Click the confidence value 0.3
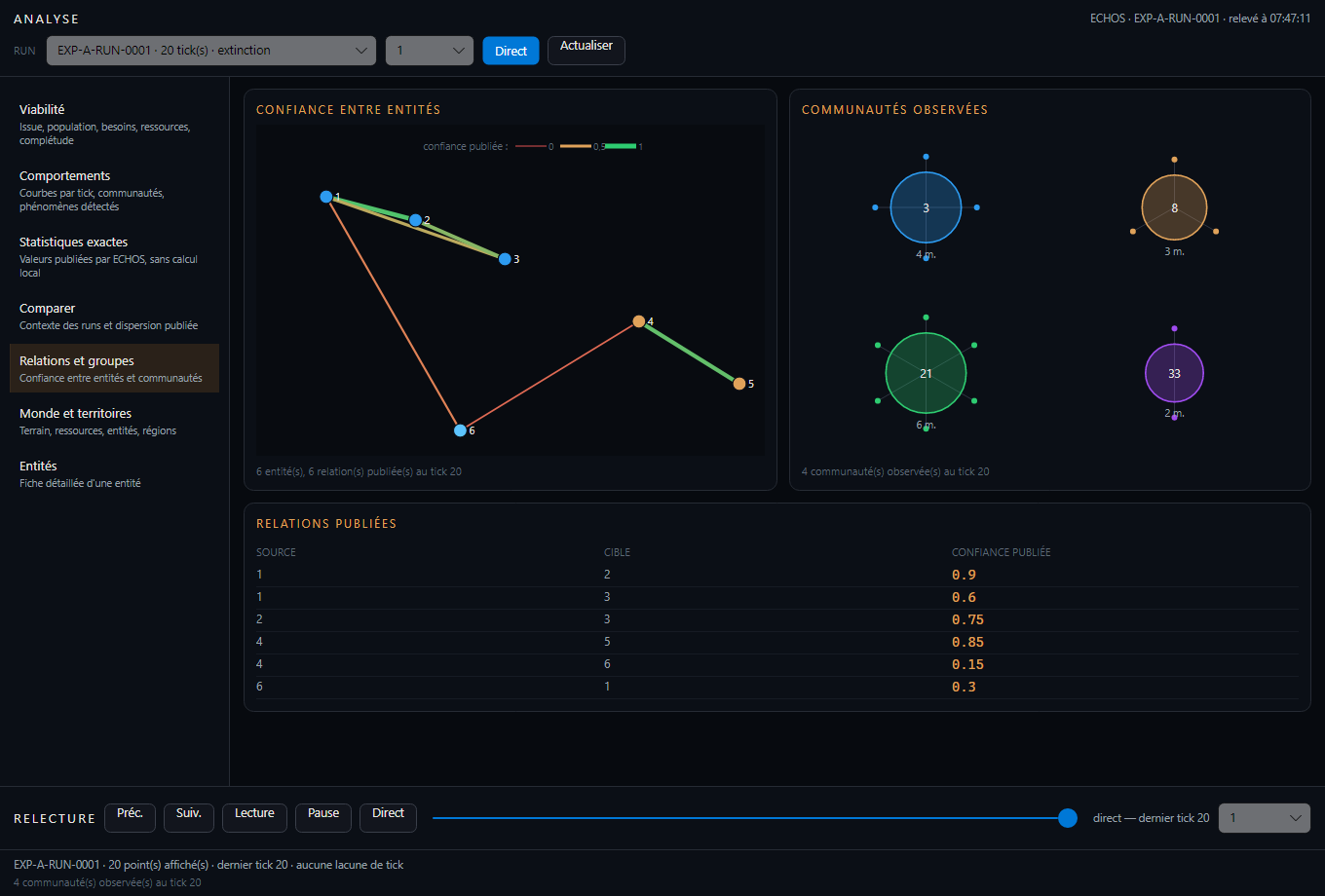This screenshot has width=1325, height=896. 964,687
